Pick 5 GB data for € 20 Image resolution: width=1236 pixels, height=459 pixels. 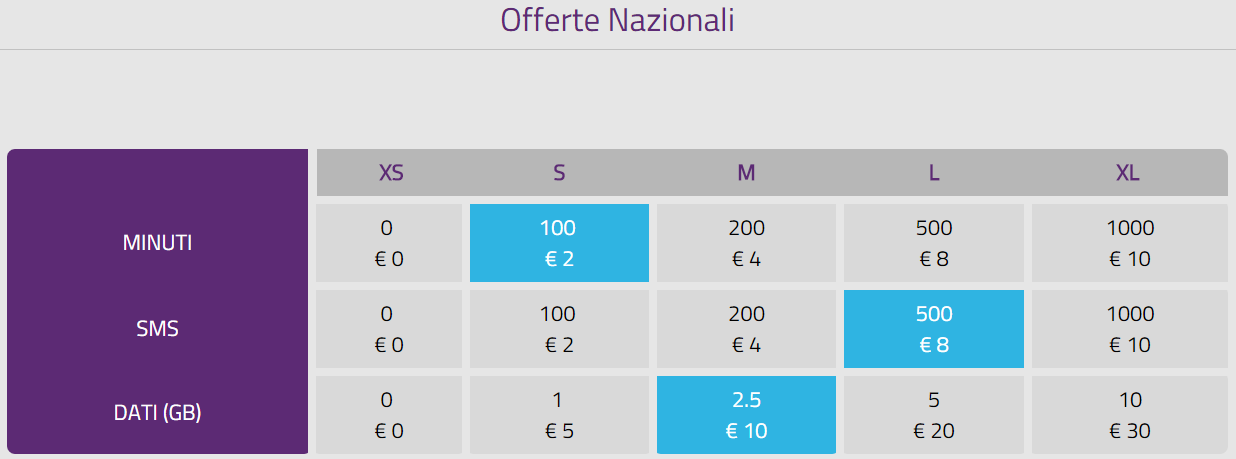point(933,415)
